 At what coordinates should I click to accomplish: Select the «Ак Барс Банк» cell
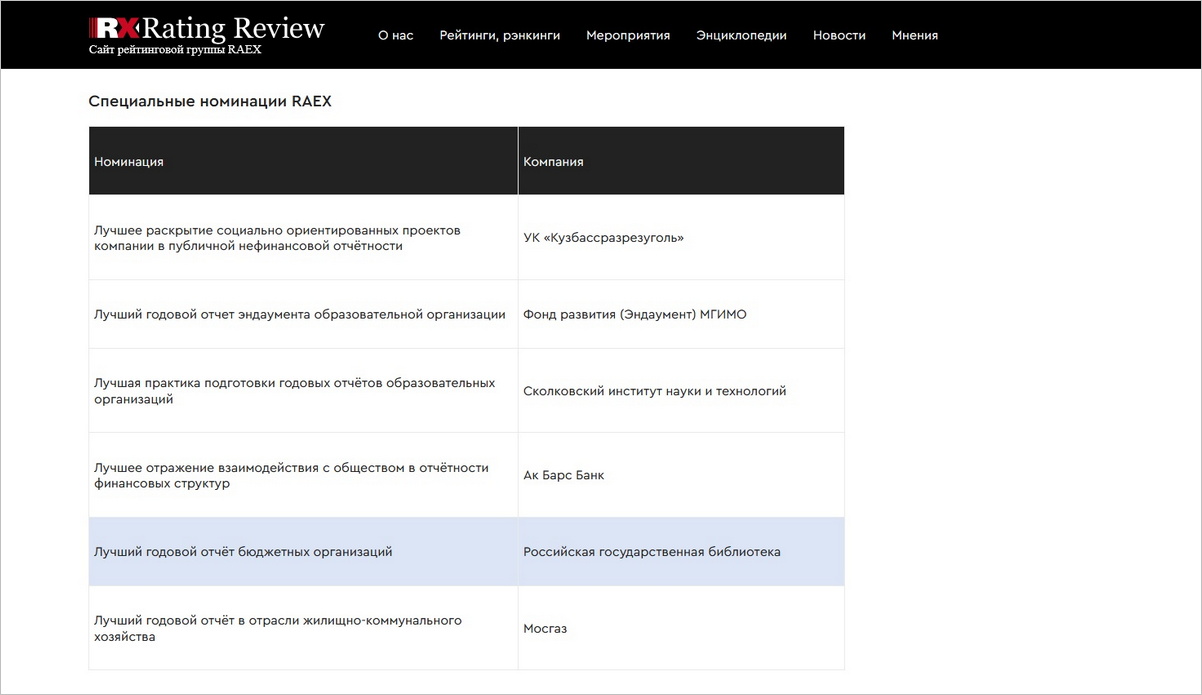coord(564,475)
